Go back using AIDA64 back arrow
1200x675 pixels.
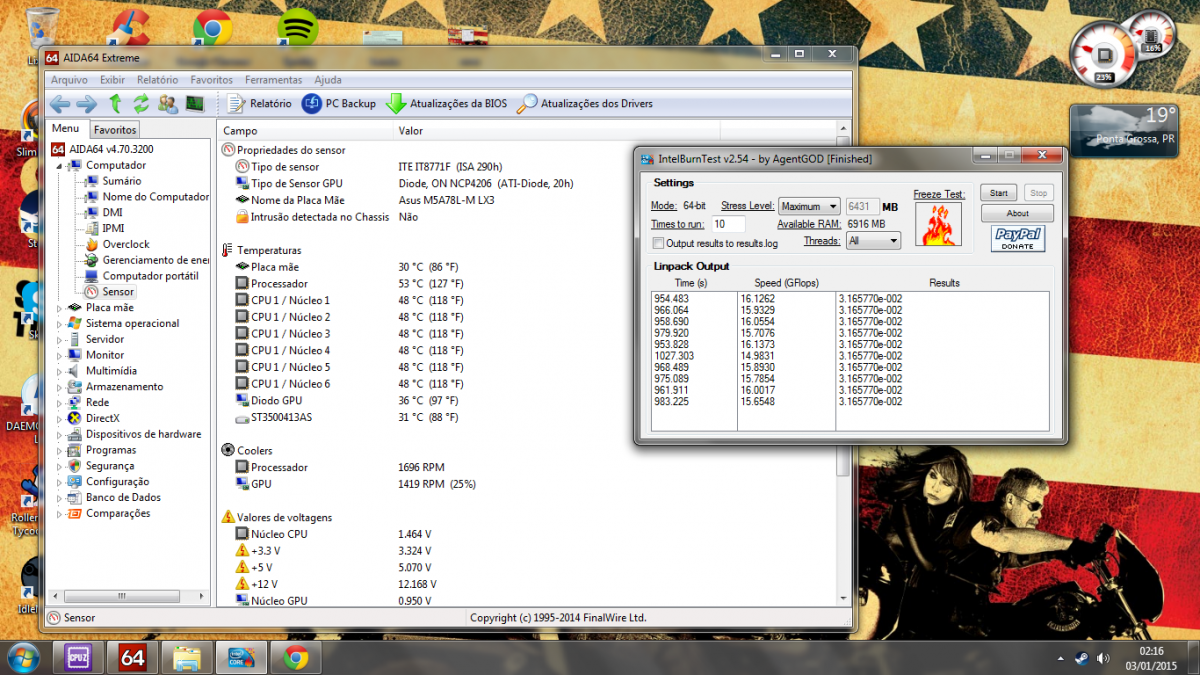pos(60,103)
